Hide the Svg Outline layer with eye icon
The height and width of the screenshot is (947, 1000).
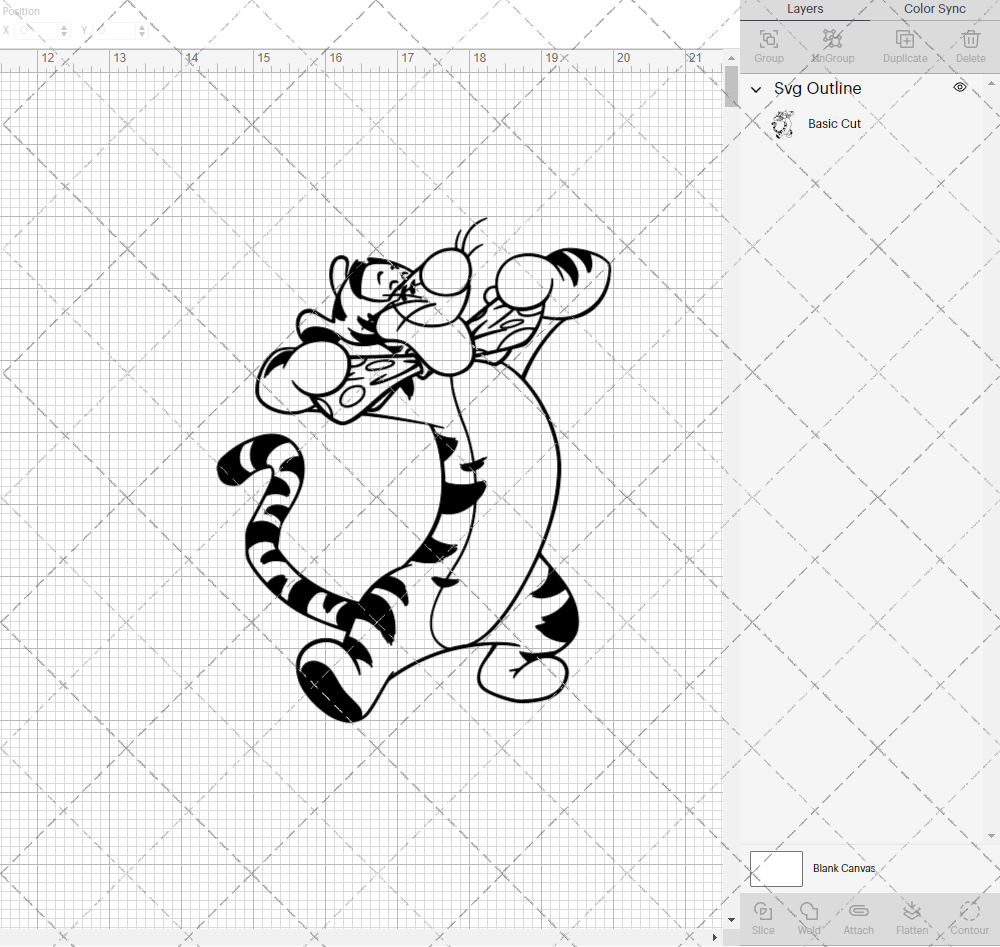[x=960, y=87]
